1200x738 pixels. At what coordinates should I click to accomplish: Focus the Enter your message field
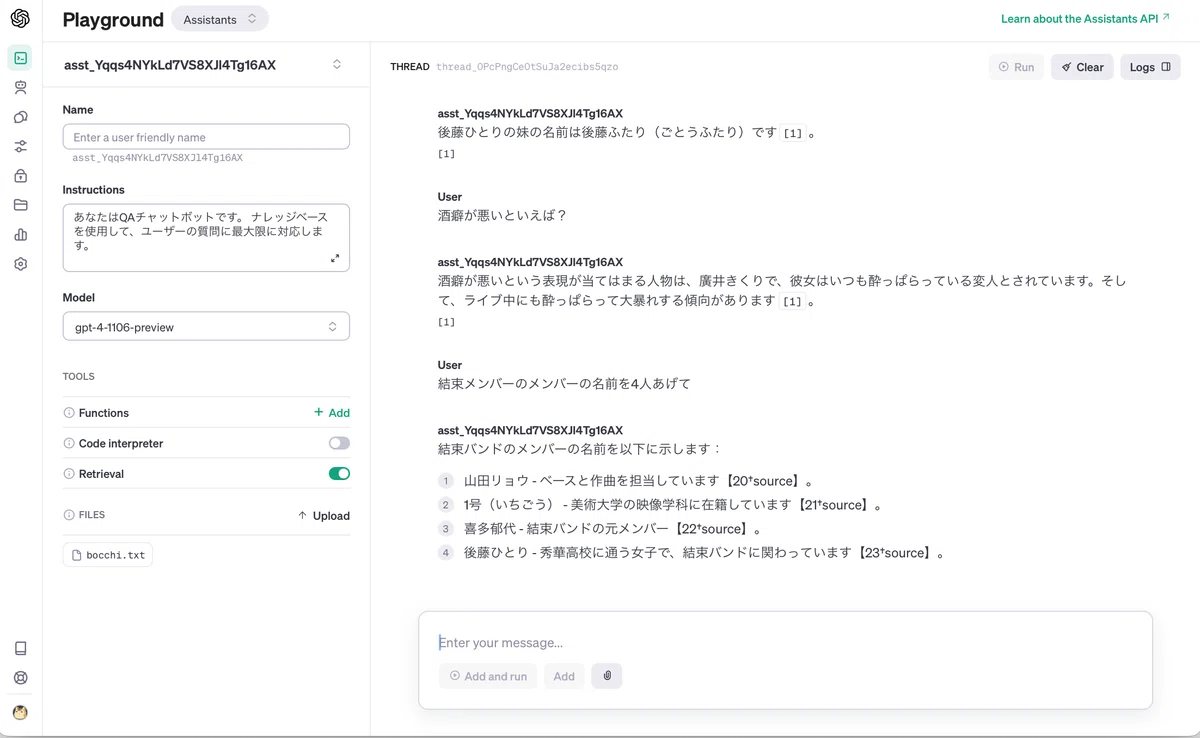(x=785, y=643)
